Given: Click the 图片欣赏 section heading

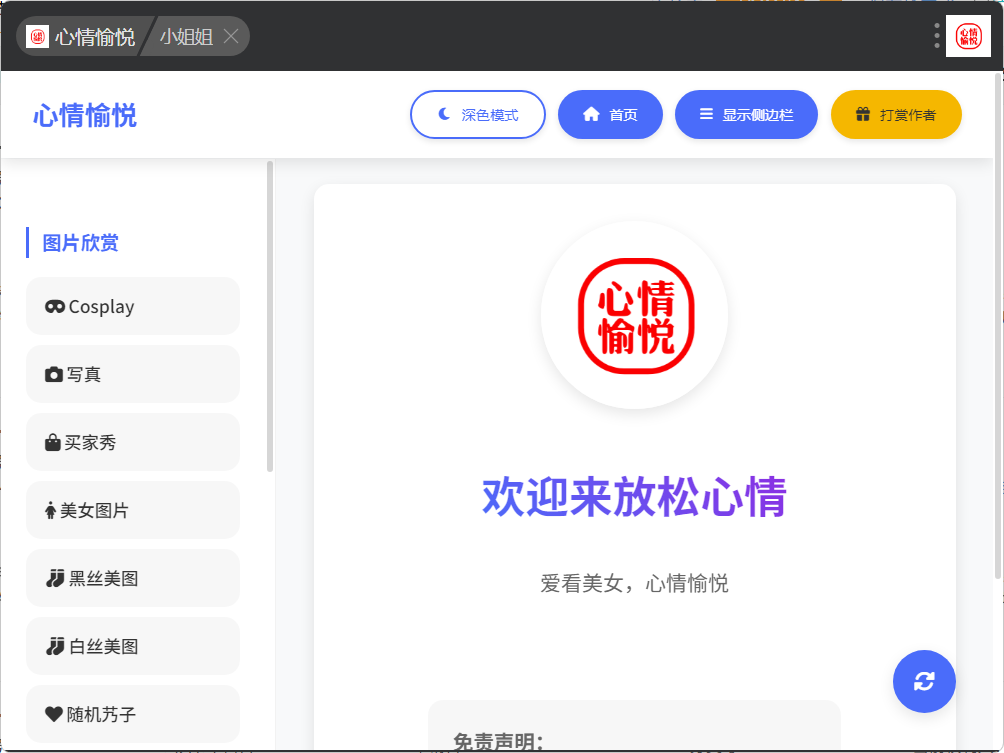Looking at the screenshot, I should (x=81, y=243).
